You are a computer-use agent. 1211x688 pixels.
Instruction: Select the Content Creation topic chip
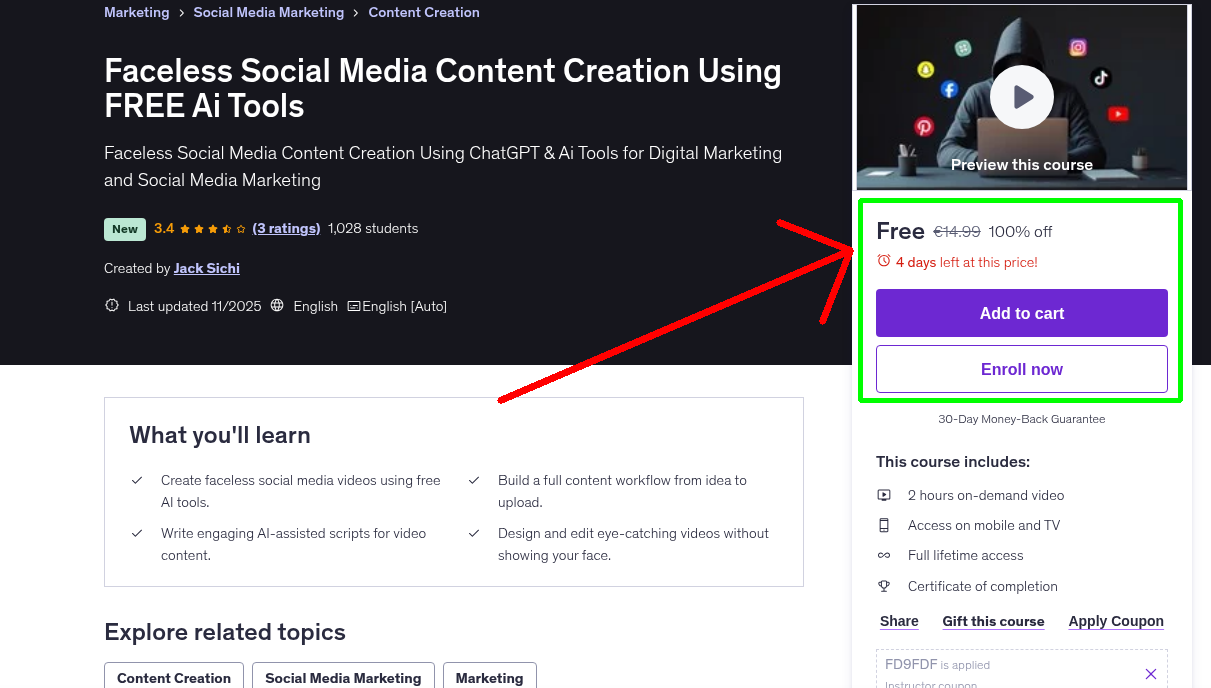point(173,678)
